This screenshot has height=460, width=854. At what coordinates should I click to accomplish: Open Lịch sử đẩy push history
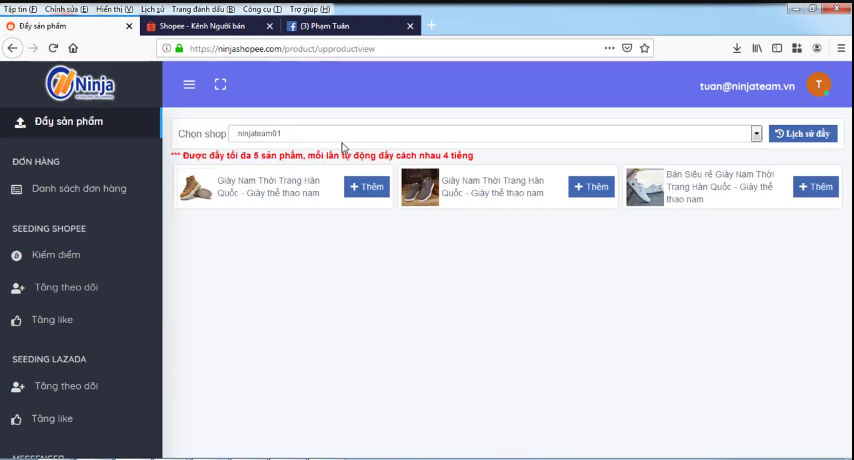pyautogui.click(x=803, y=133)
